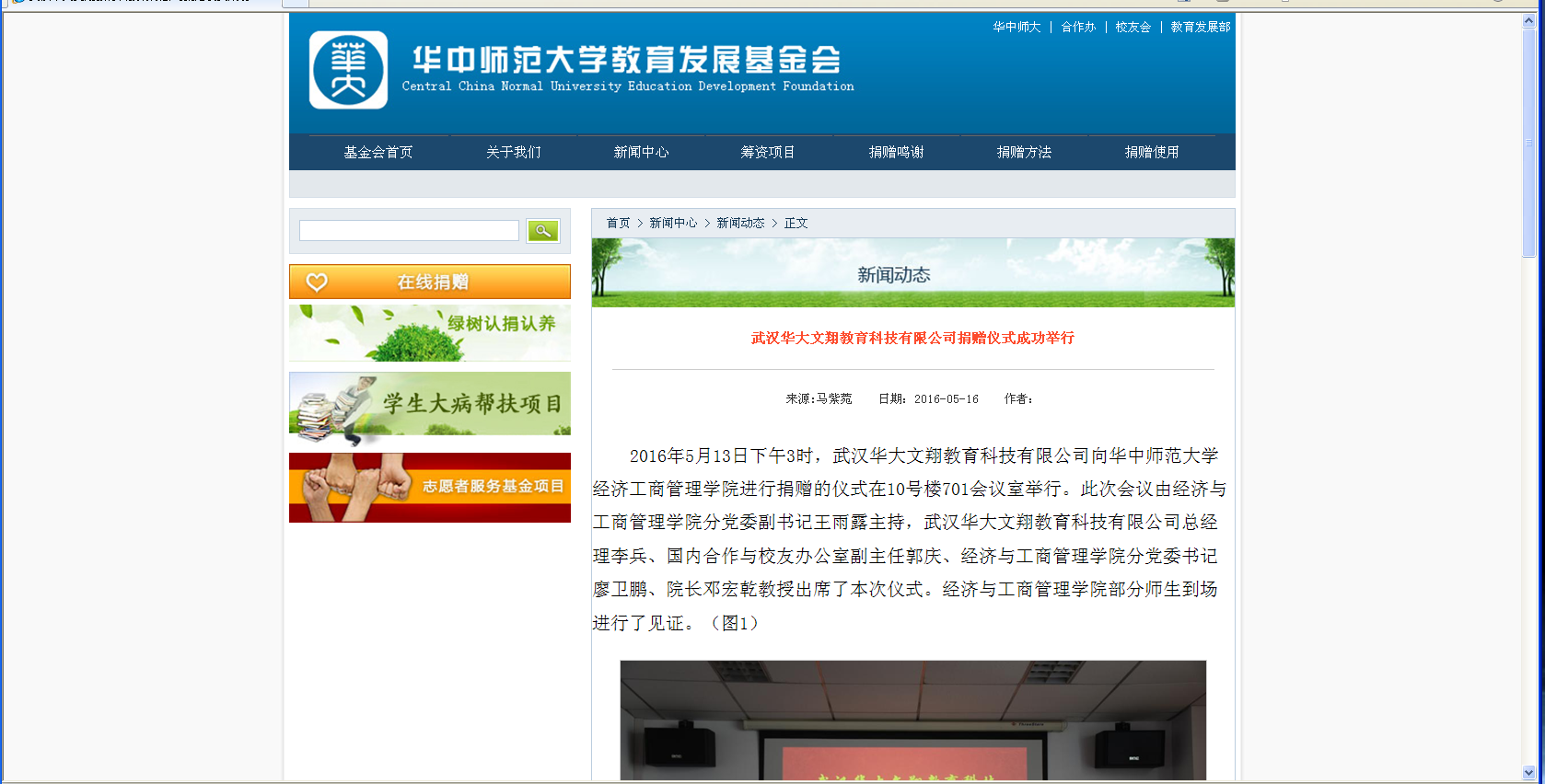The width and height of the screenshot is (1545, 784).
Task: Click the foundation logo emblem
Action: pos(348,70)
